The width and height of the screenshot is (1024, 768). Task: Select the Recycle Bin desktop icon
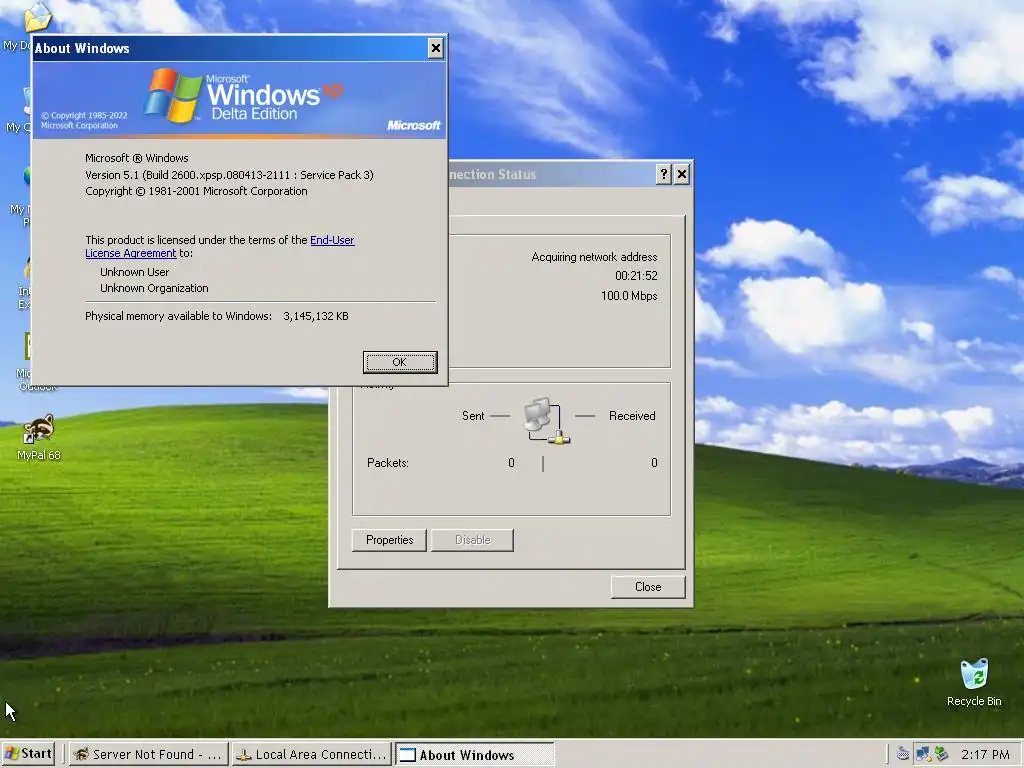[x=974, y=682]
